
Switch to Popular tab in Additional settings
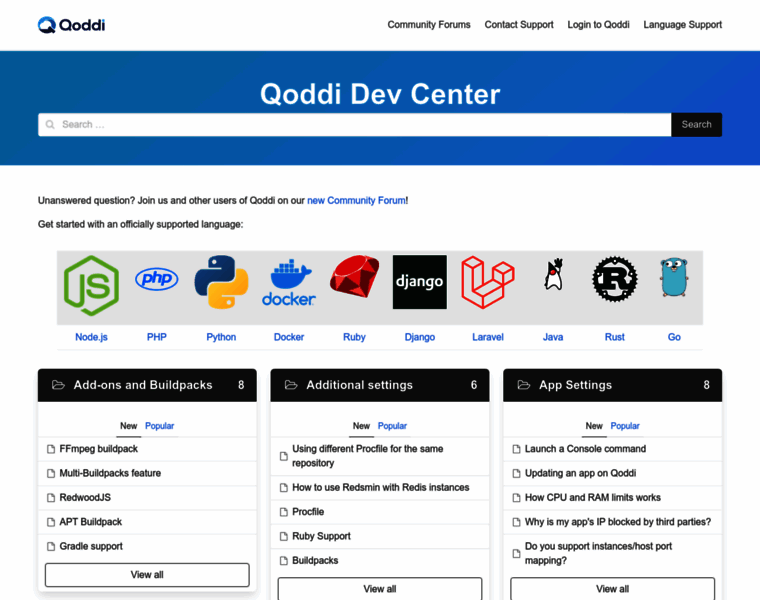[x=392, y=426]
